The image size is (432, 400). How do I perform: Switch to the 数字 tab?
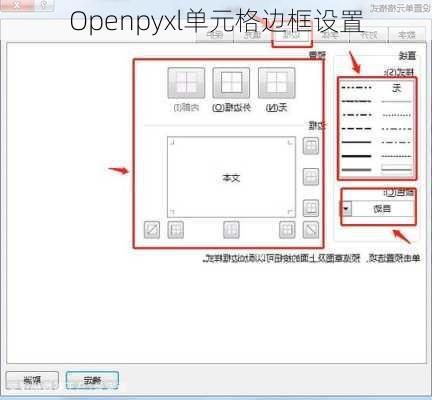(407, 35)
